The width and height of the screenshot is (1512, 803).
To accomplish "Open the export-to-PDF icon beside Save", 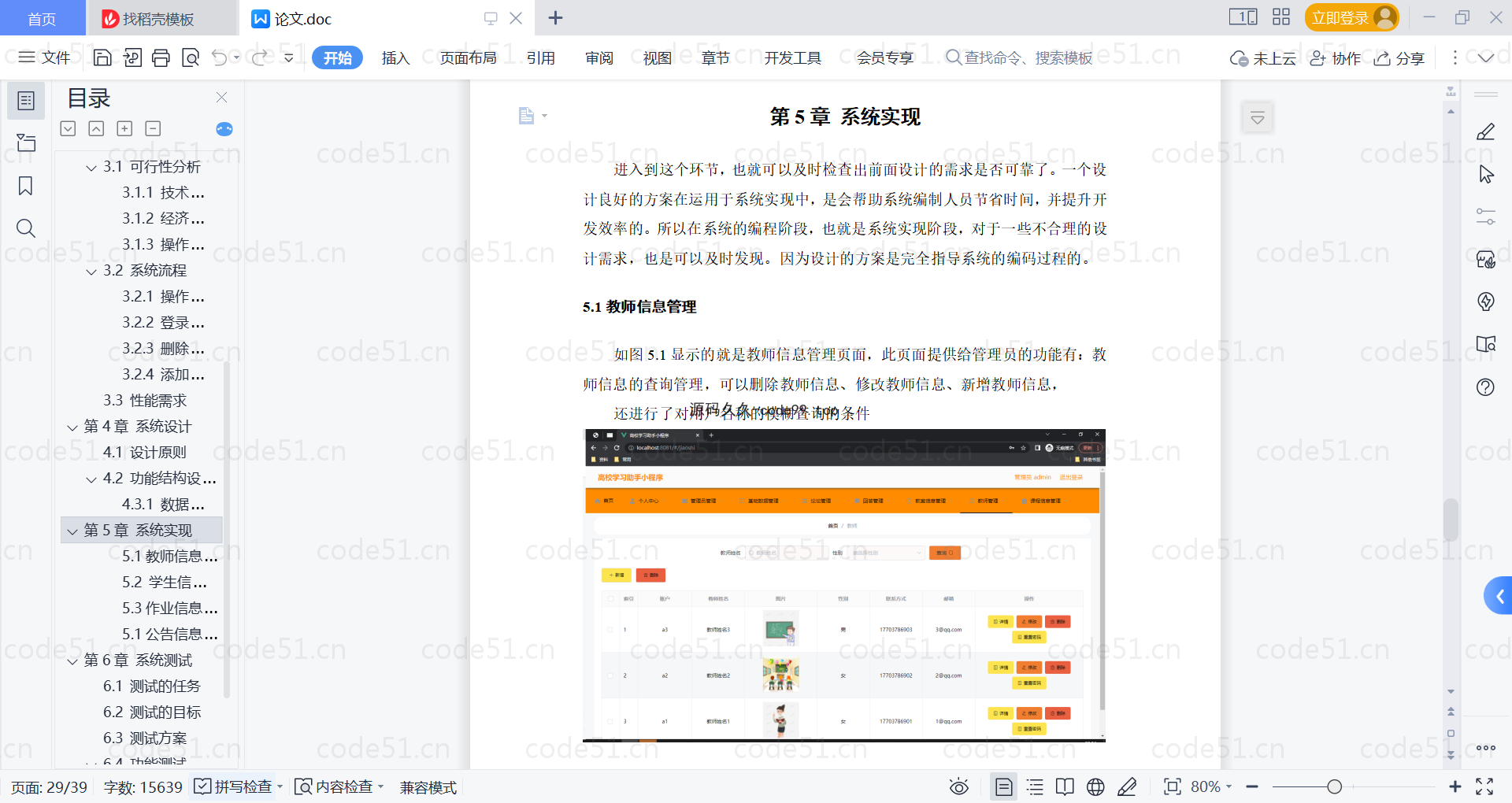I will click(132, 57).
